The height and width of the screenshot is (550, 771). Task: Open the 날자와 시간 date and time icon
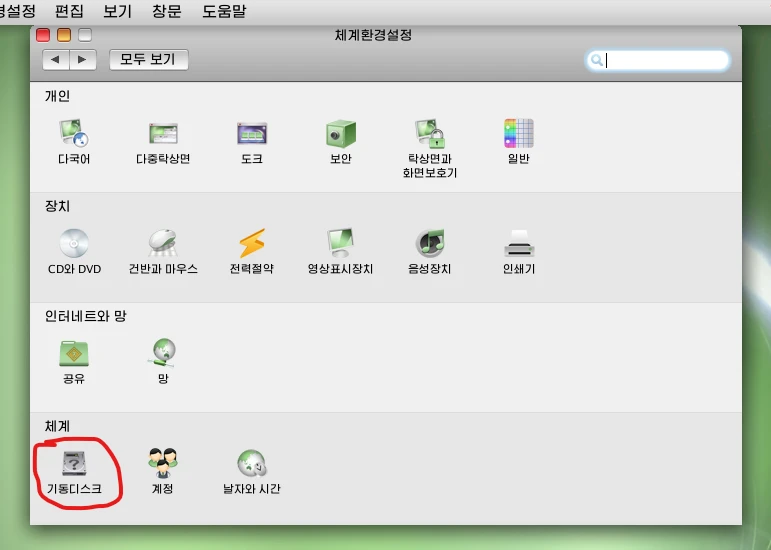tap(252, 463)
